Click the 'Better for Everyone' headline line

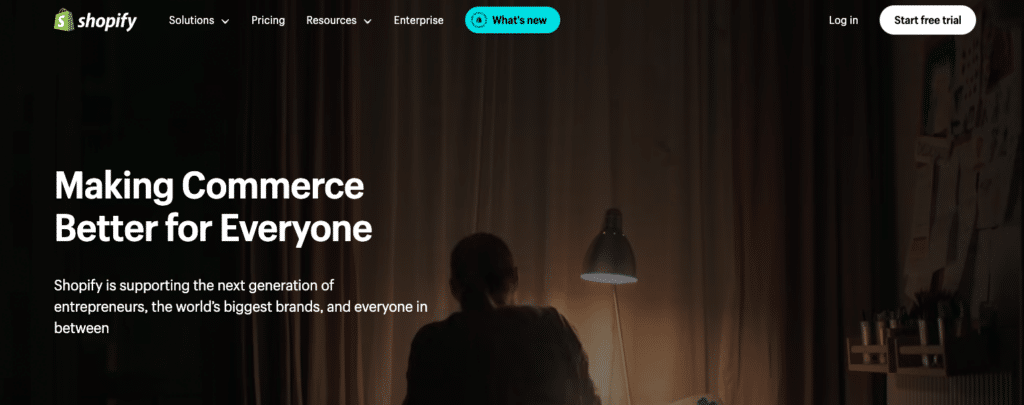(x=213, y=228)
